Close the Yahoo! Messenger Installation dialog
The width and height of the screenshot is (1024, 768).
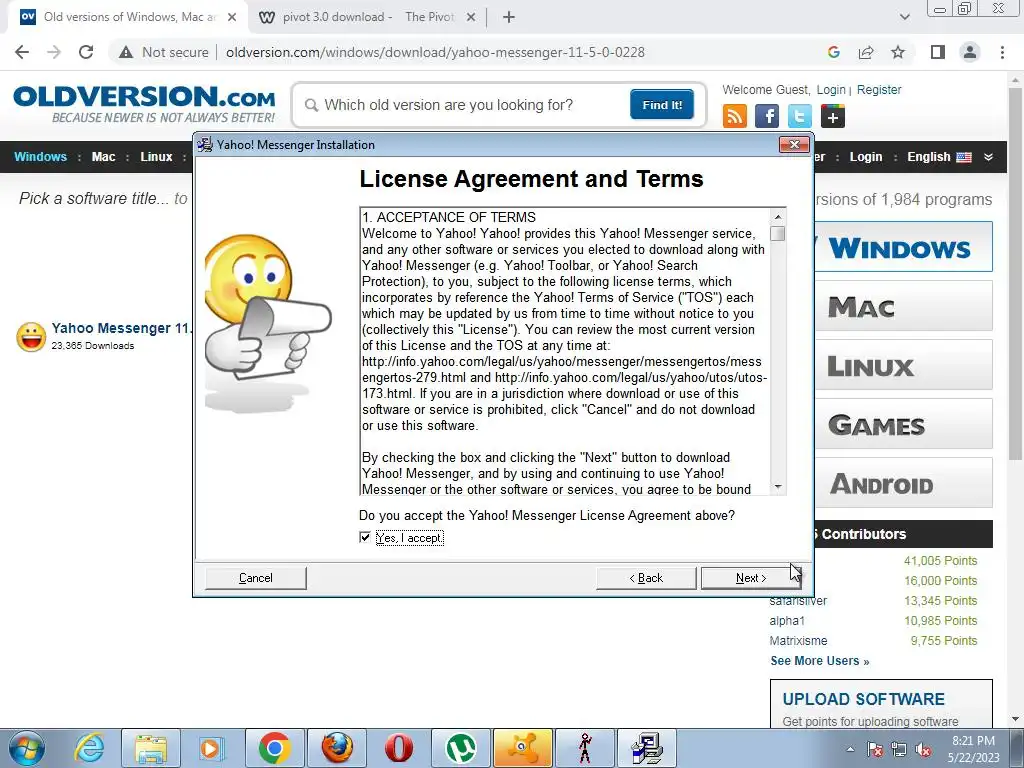pos(794,144)
